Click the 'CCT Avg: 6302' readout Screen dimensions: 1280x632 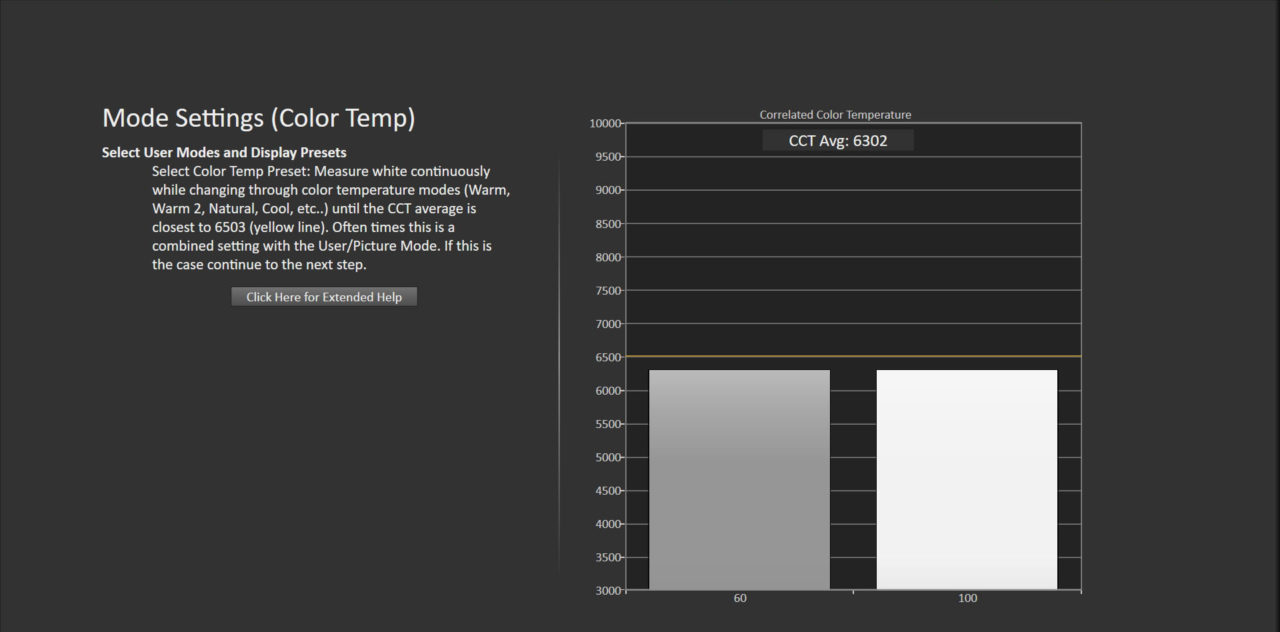tap(838, 141)
